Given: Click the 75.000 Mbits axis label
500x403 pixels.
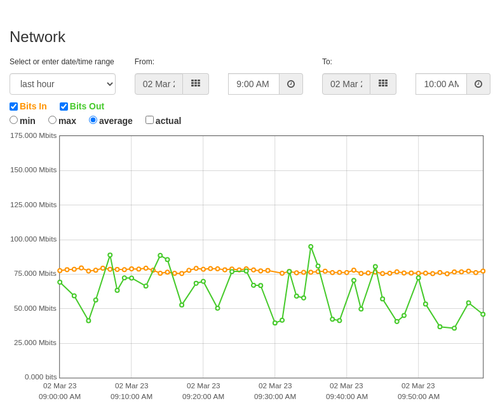Looking at the screenshot, I should (x=35, y=273).
